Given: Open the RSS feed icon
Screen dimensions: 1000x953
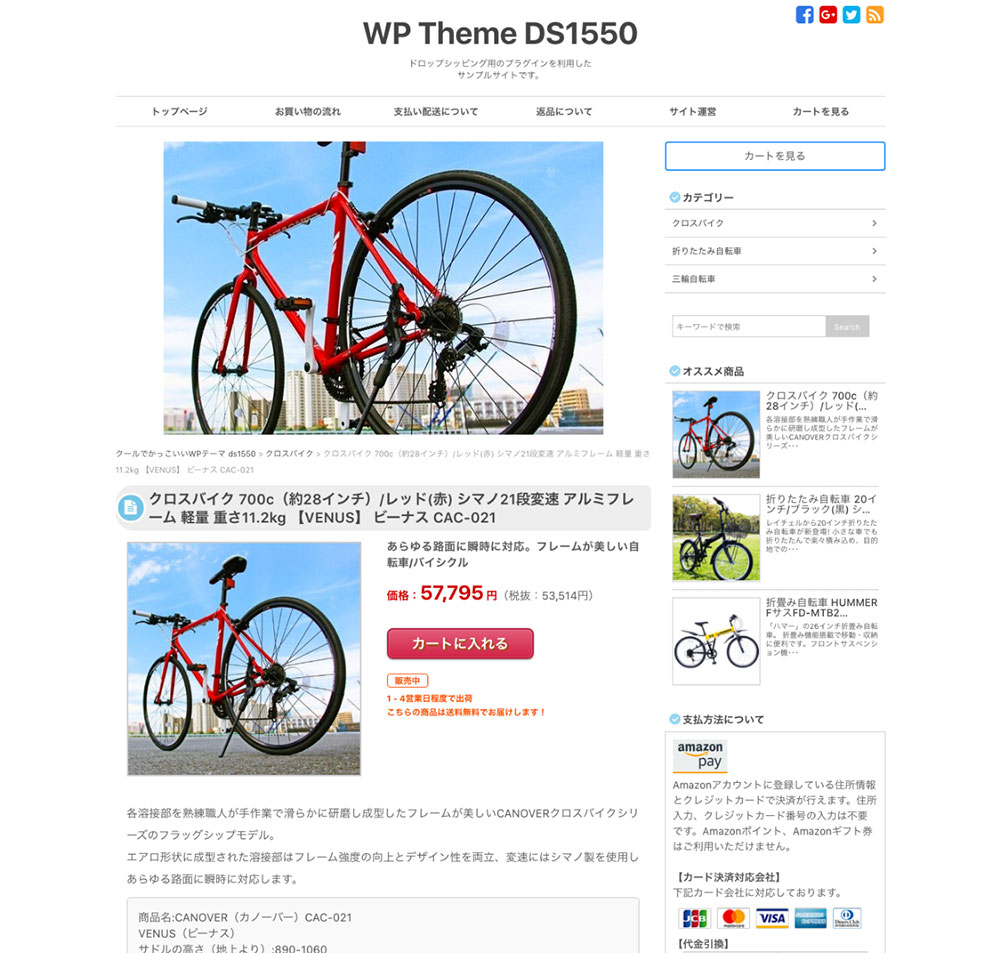Looking at the screenshot, I should (x=875, y=15).
